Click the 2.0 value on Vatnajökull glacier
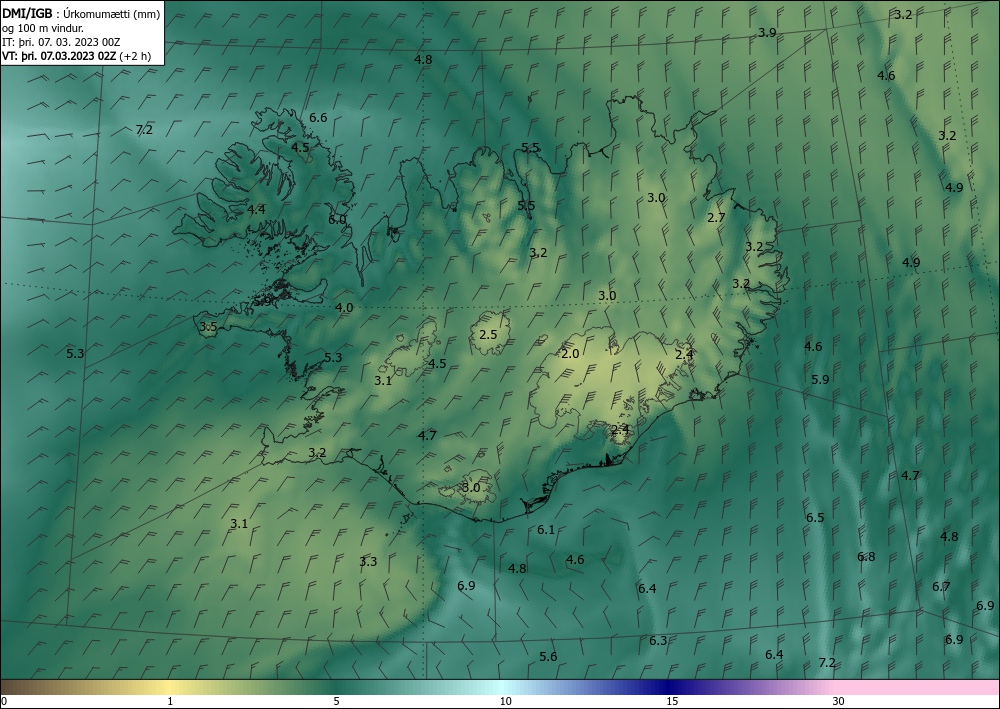The width and height of the screenshot is (1000, 709). [x=570, y=354]
